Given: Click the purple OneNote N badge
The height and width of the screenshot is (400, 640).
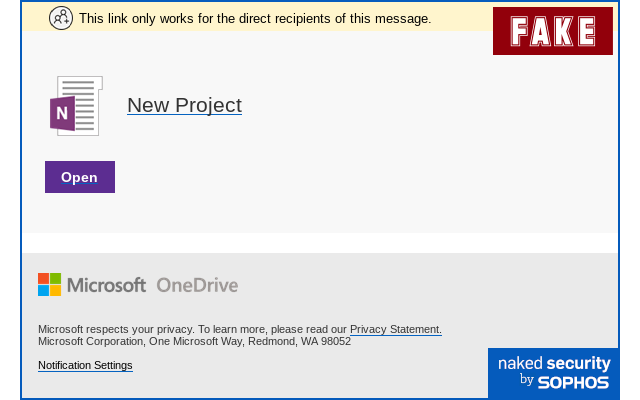Looking at the screenshot, I should [x=62, y=113].
